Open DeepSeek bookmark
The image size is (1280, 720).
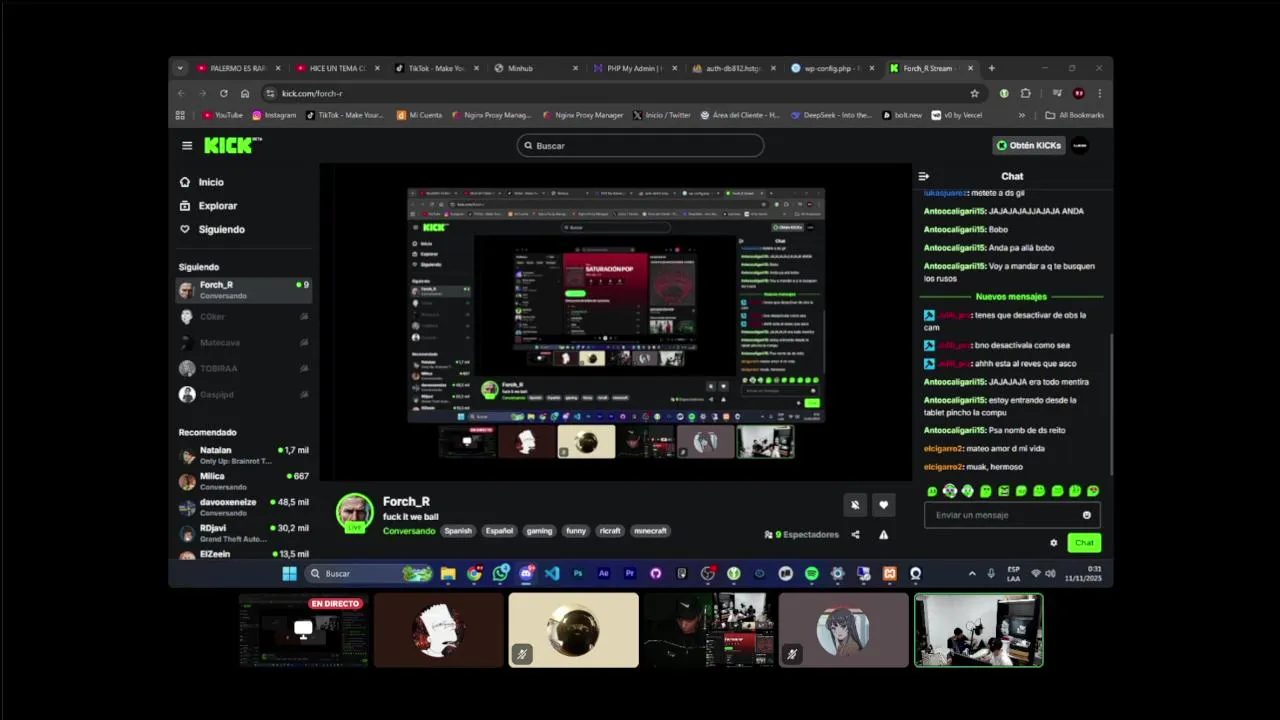(832, 115)
